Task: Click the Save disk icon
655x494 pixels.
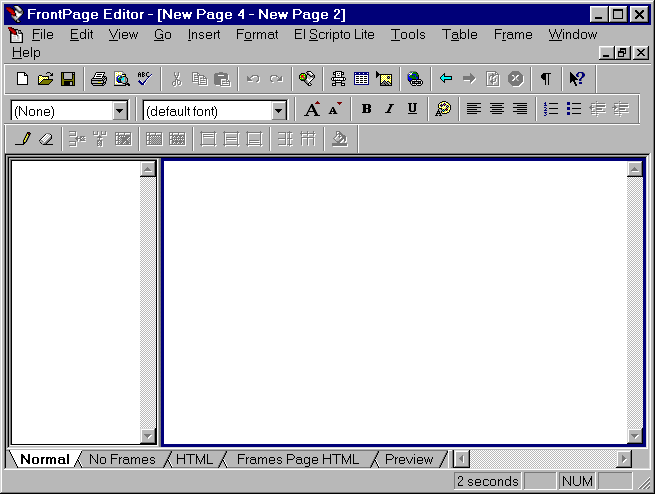Action: click(68, 79)
